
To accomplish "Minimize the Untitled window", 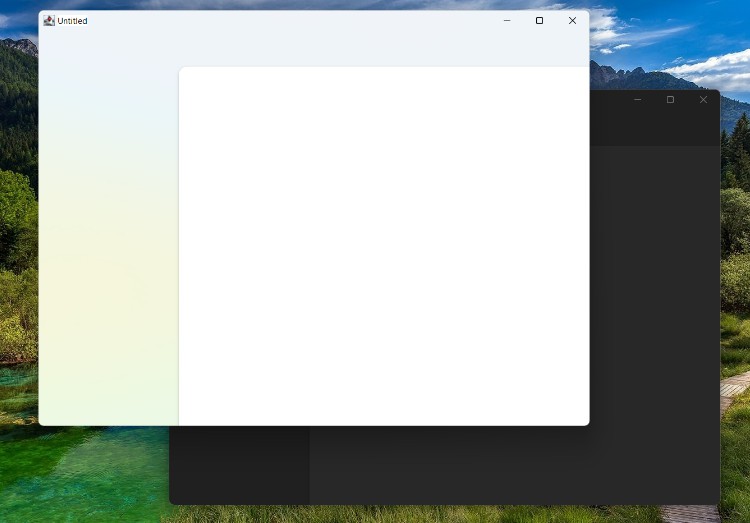I will coord(507,21).
